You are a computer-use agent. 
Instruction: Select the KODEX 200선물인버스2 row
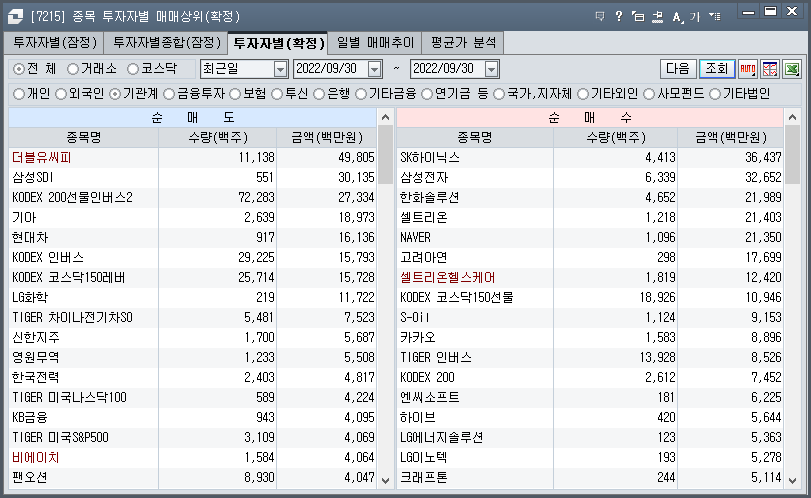pos(192,198)
